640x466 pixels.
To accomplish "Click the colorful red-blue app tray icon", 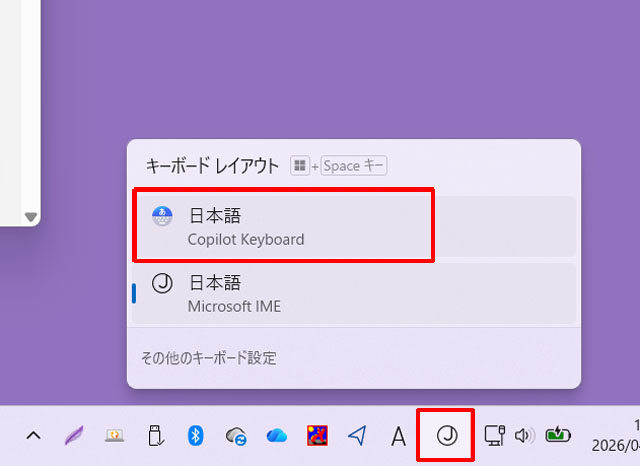I will (x=317, y=435).
